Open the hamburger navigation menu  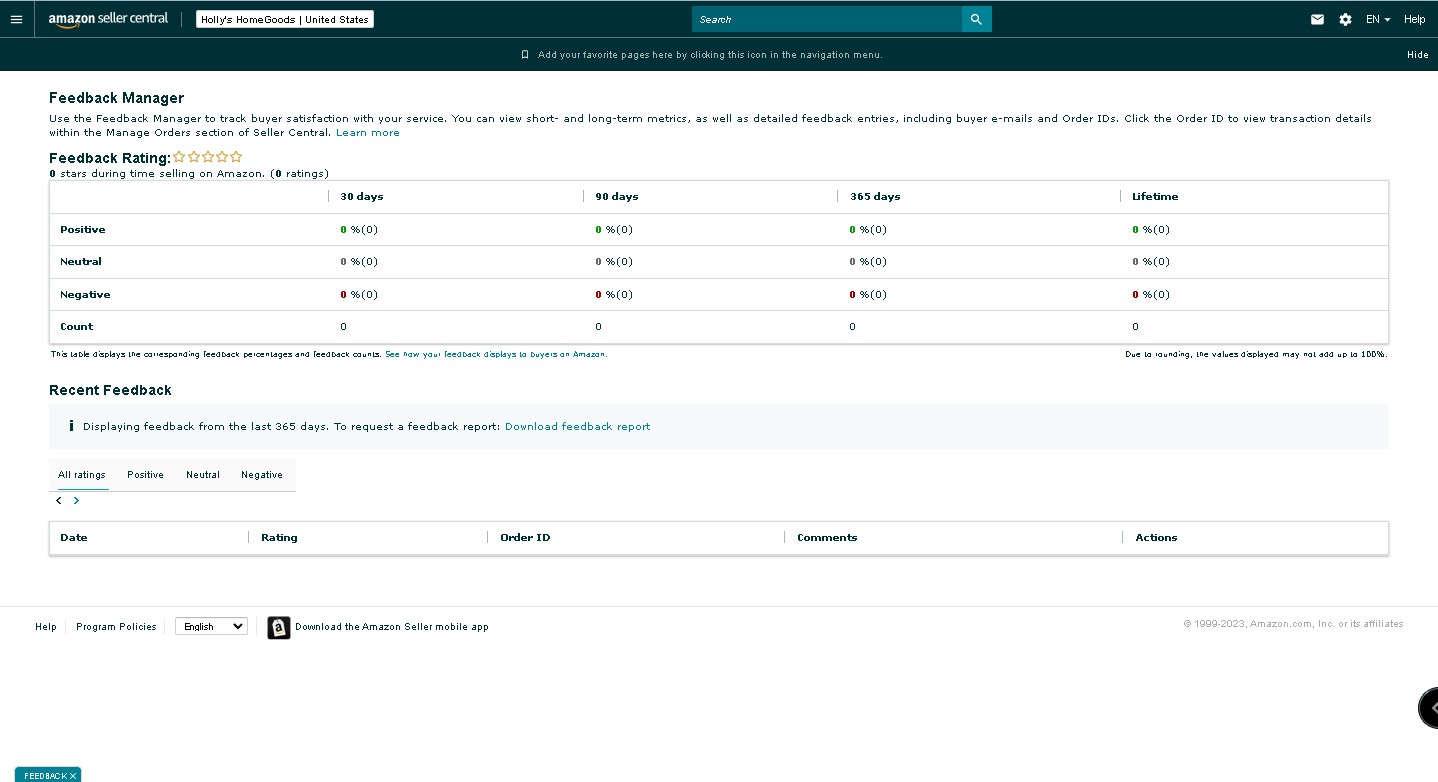click(x=16, y=19)
